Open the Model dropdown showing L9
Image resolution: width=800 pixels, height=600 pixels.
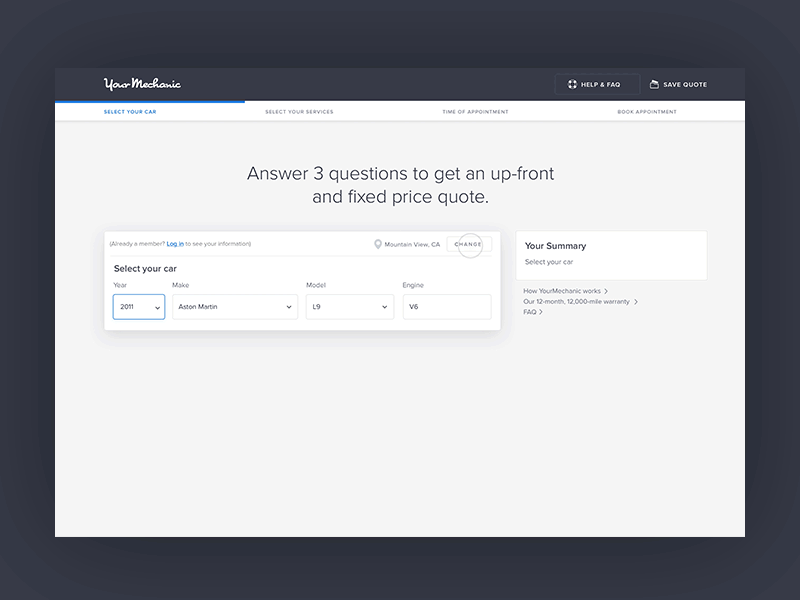tap(349, 307)
